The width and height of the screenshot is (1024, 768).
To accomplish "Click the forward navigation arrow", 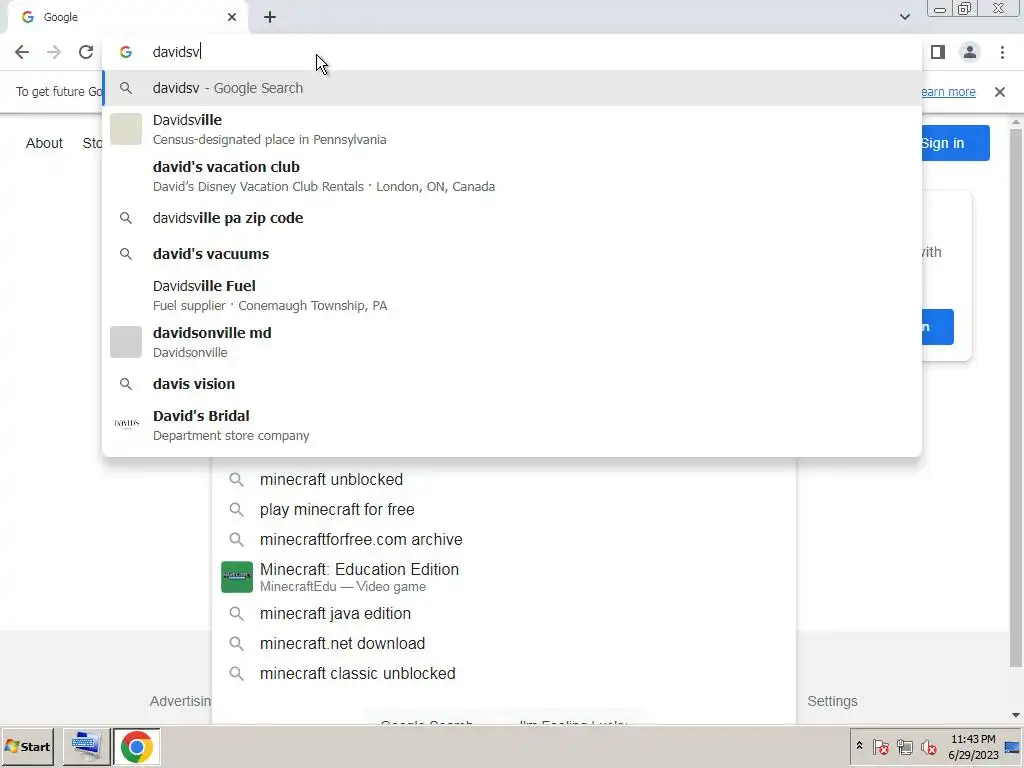I will point(54,52).
